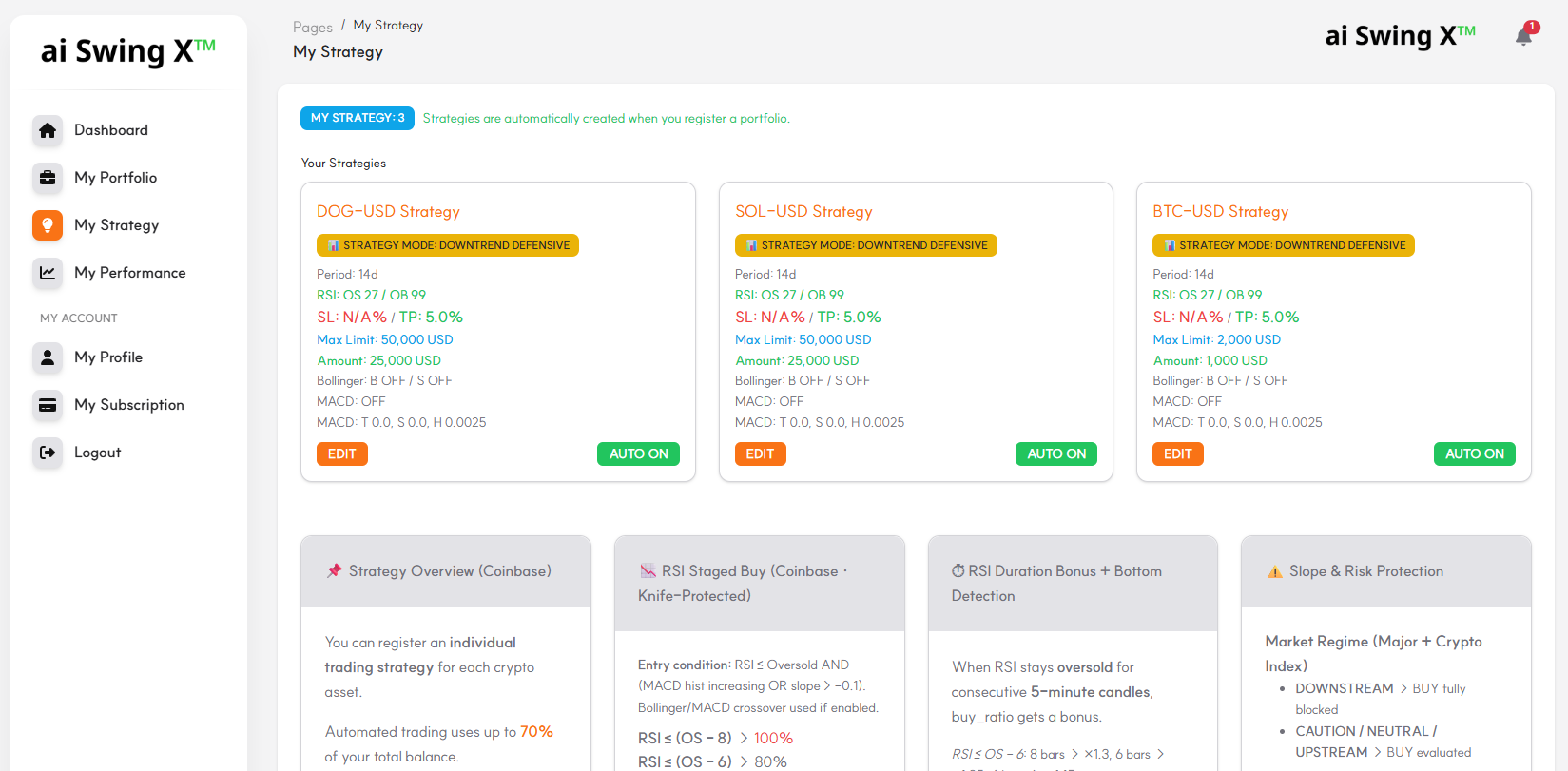
Task: Toggle AUTO ON for SOL-USD Strategy
Action: (x=1055, y=454)
